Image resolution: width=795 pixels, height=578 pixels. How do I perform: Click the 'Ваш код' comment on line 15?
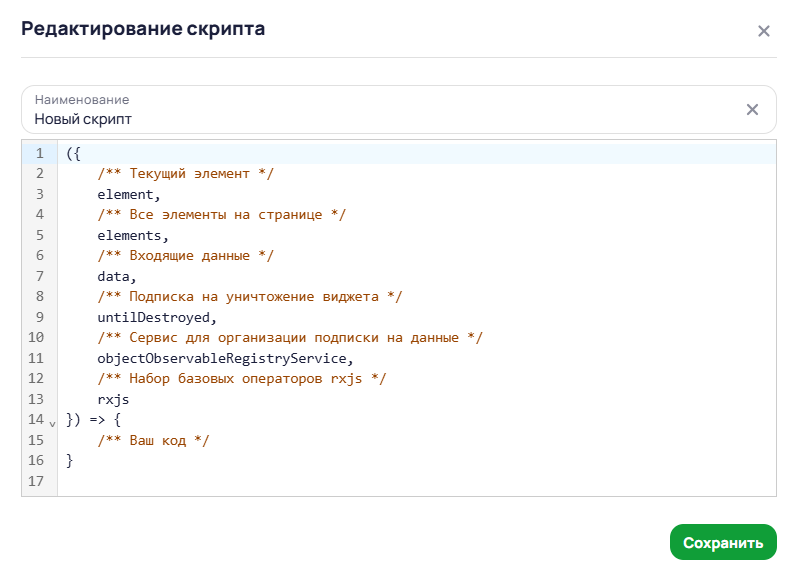point(154,440)
